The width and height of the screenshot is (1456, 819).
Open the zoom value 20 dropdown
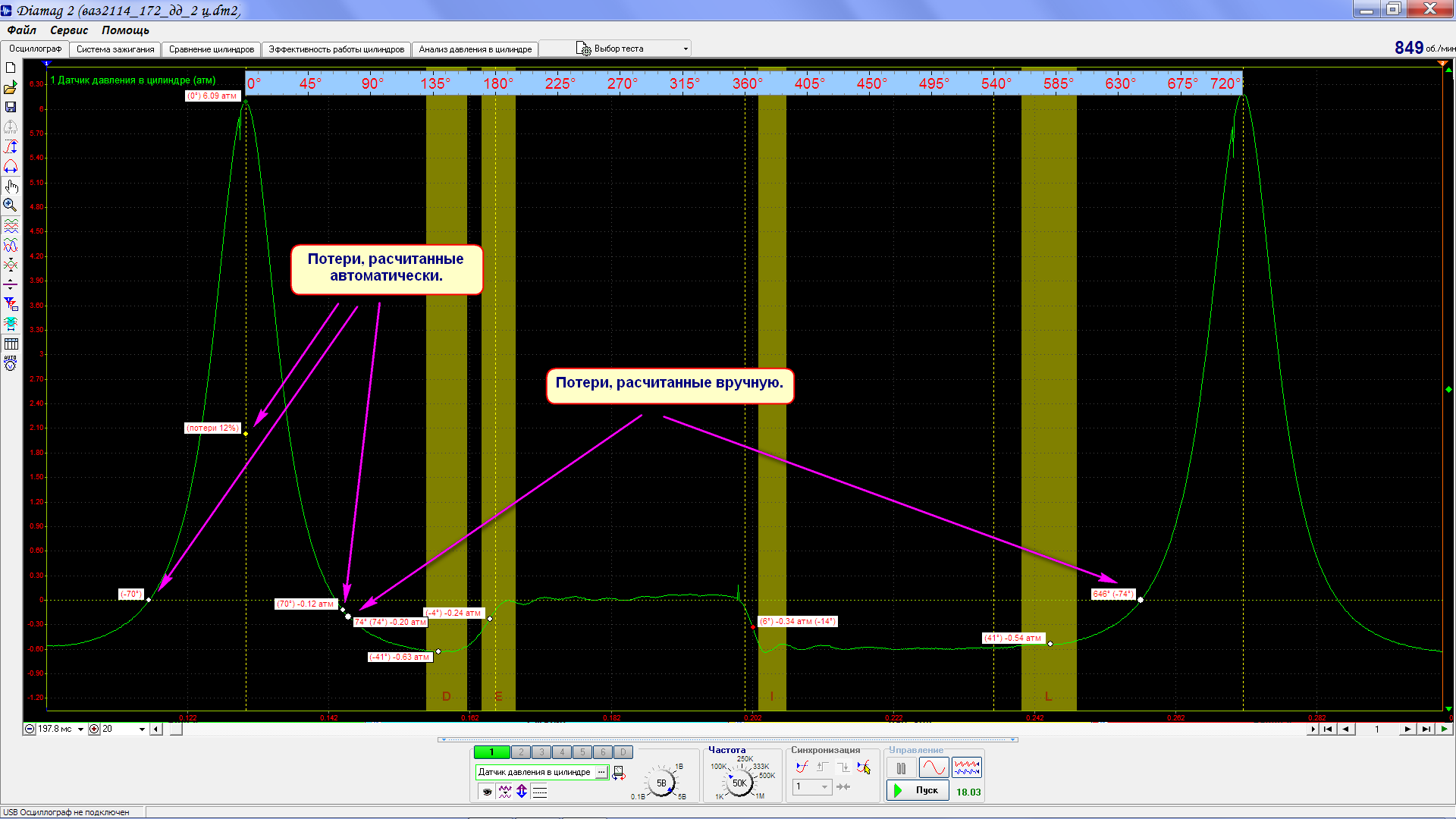click(142, 730)
